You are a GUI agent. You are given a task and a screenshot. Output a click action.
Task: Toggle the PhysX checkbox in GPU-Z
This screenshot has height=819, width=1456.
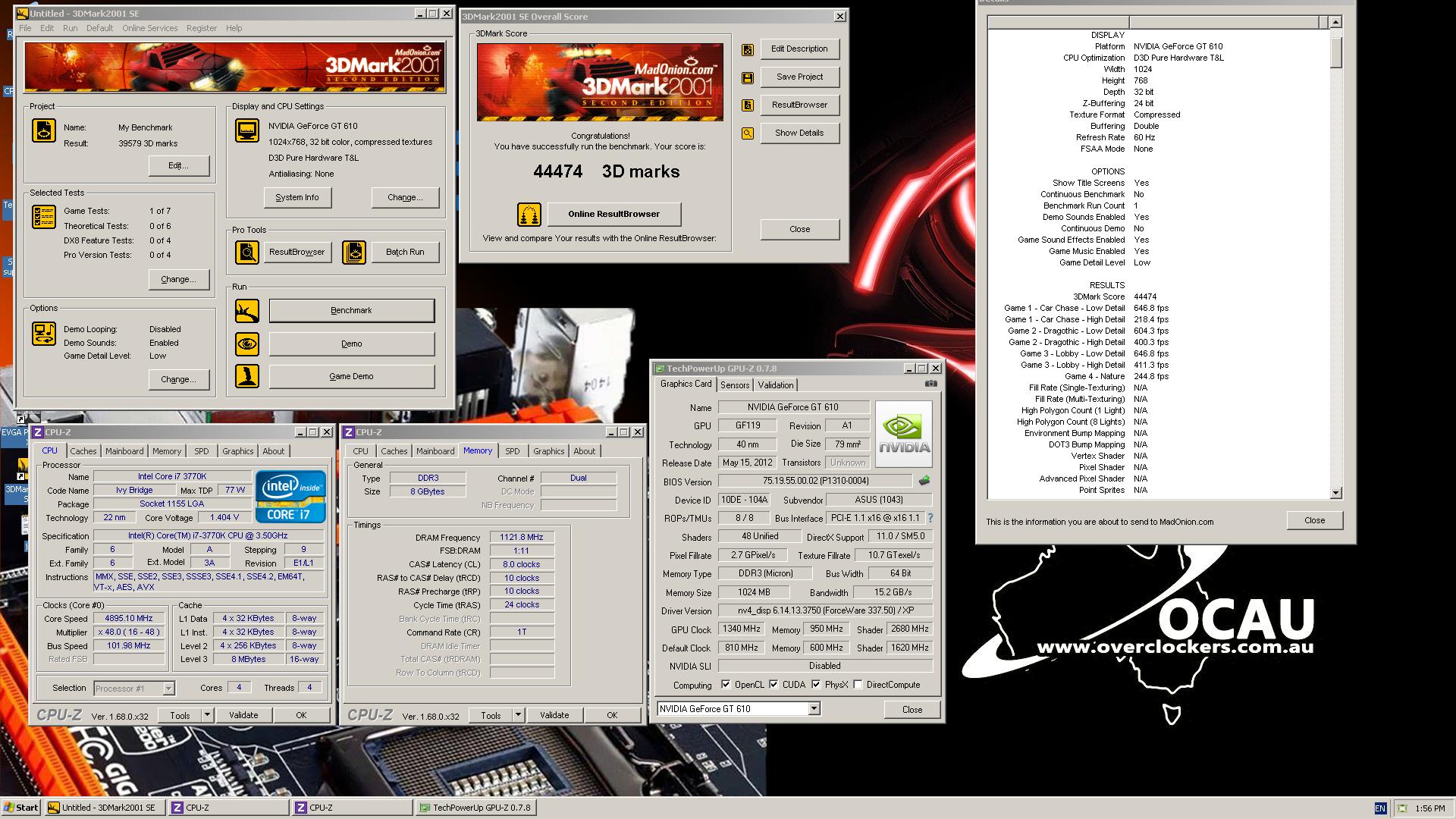point(816,684)
